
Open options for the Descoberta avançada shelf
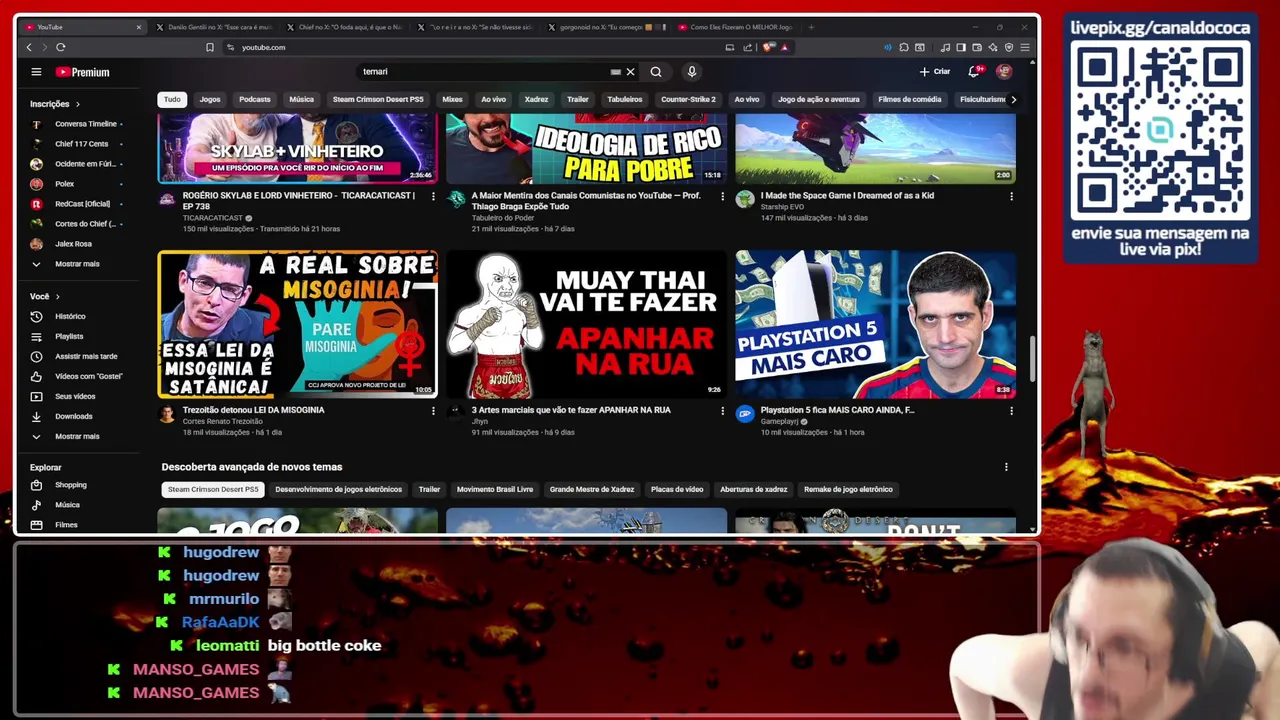[x=1006, y=467]
